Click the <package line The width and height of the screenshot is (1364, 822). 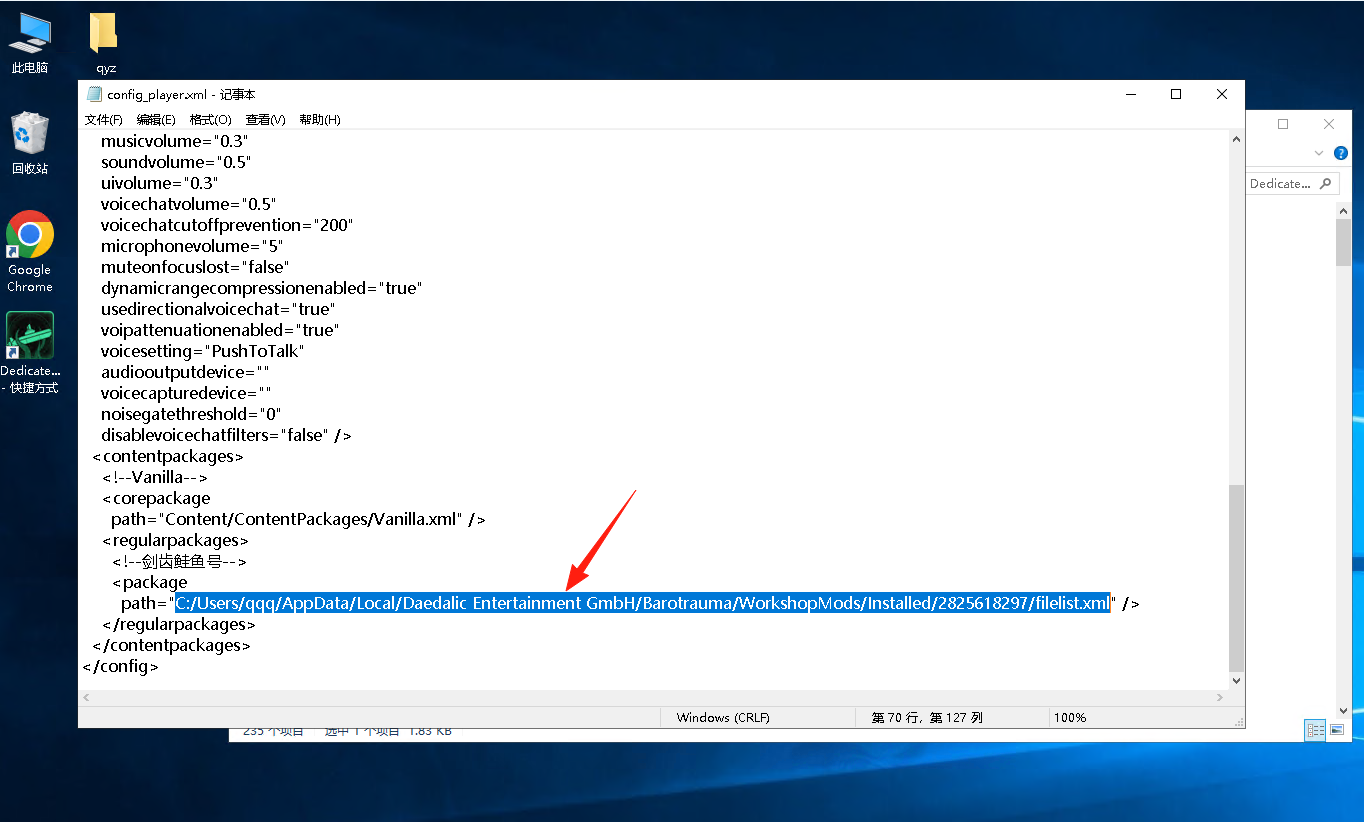(x=150, y=582)
